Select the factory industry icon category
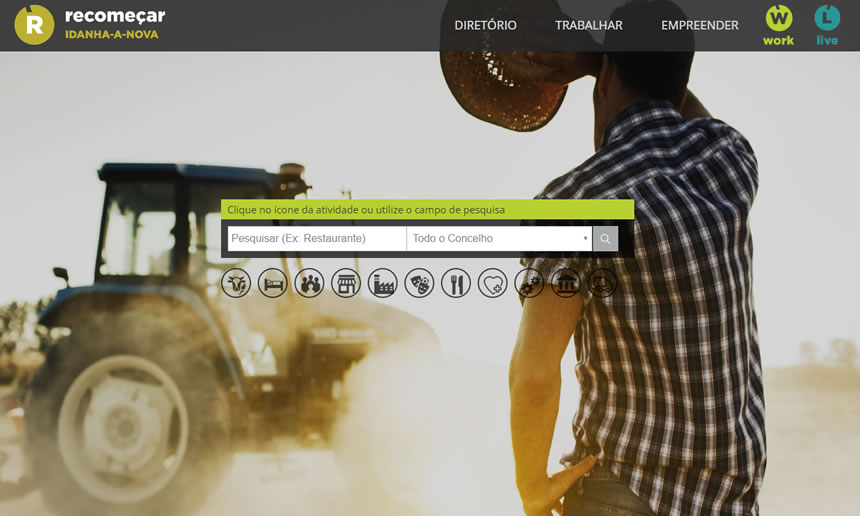The image size is (860, 516). point(383,283)
